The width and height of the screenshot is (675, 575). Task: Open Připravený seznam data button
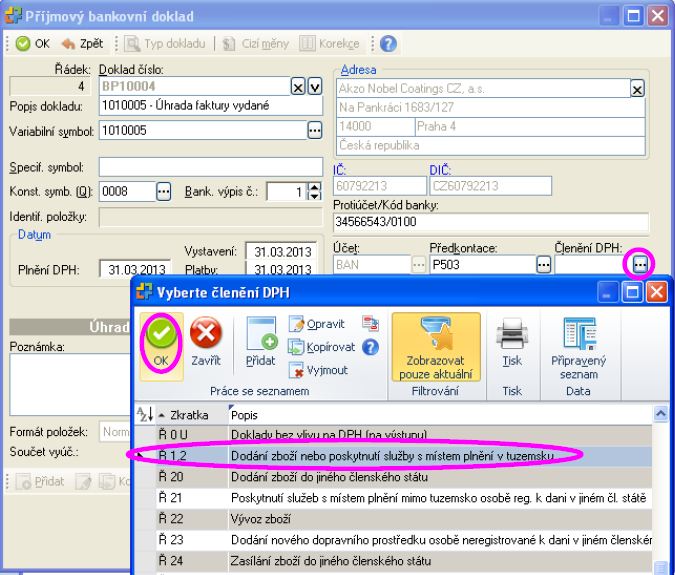tap(579, 348)
